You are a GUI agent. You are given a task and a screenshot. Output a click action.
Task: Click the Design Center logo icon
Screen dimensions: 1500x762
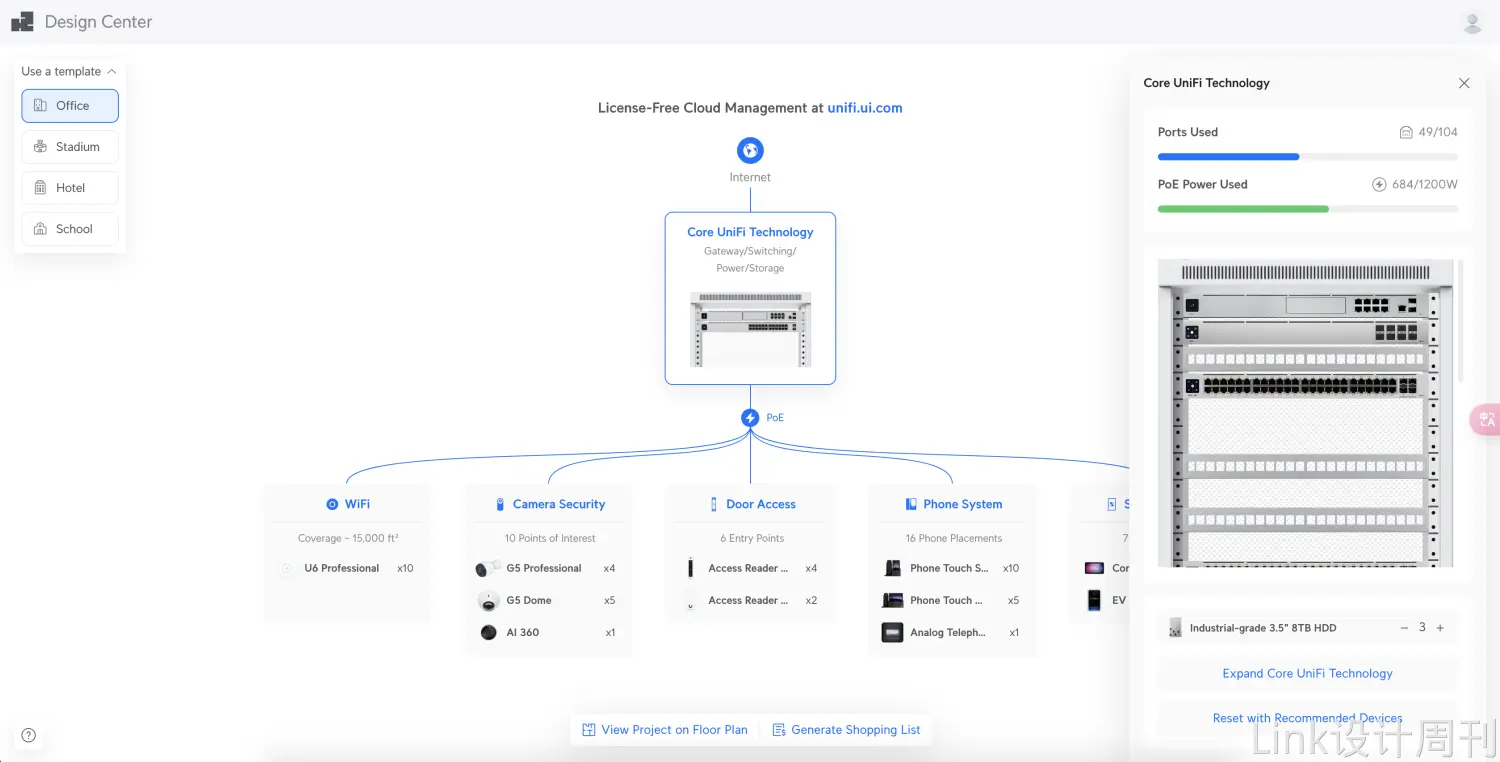point(22,22)
